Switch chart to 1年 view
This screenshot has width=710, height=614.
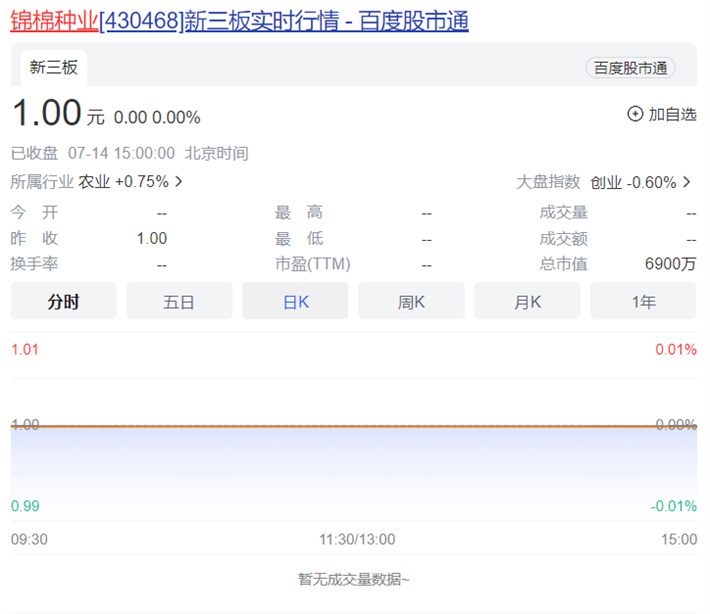[x=643, y=301]
